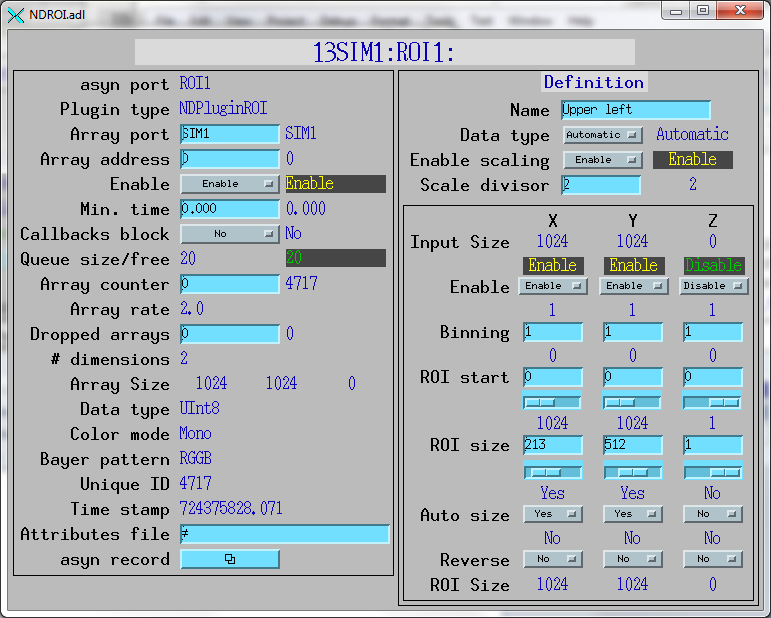Click the Y ROI start slider

coord(632,402)
